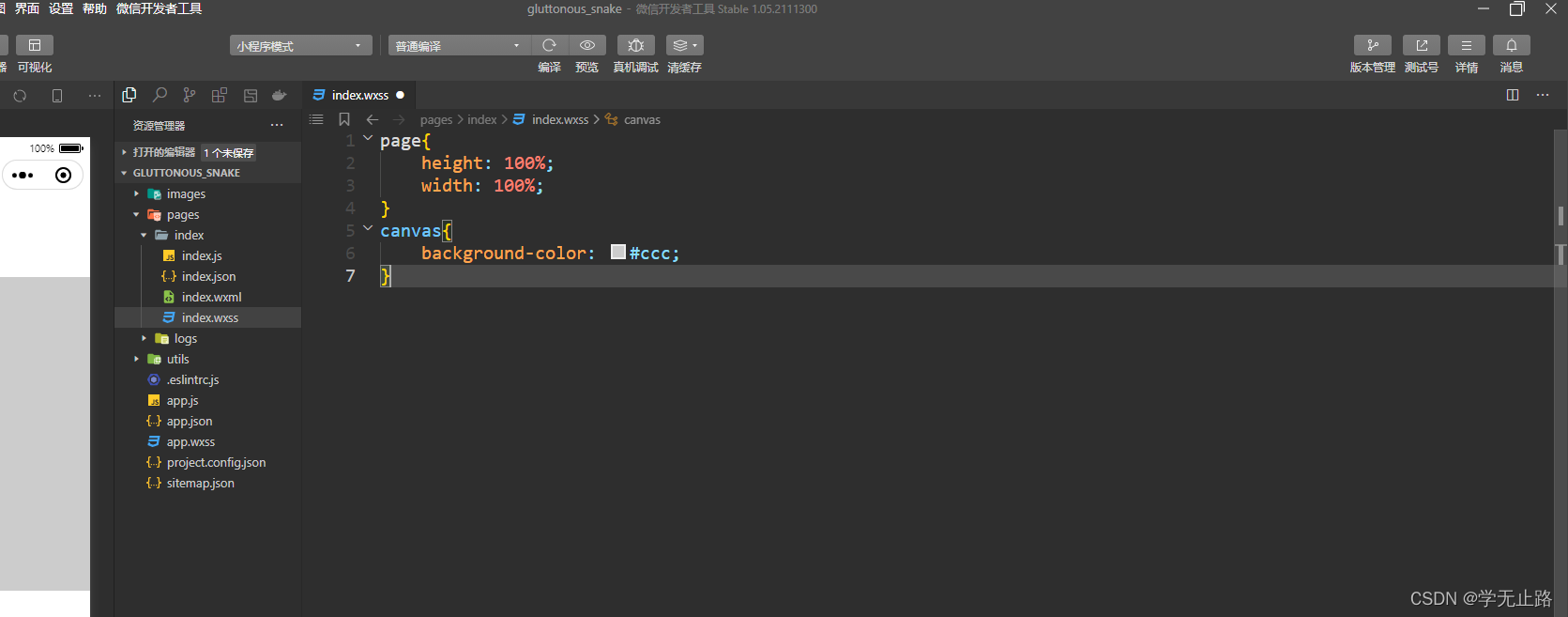Fold the canvas rule at line 5
1568x617 pixels.
(x=368, y=229)
